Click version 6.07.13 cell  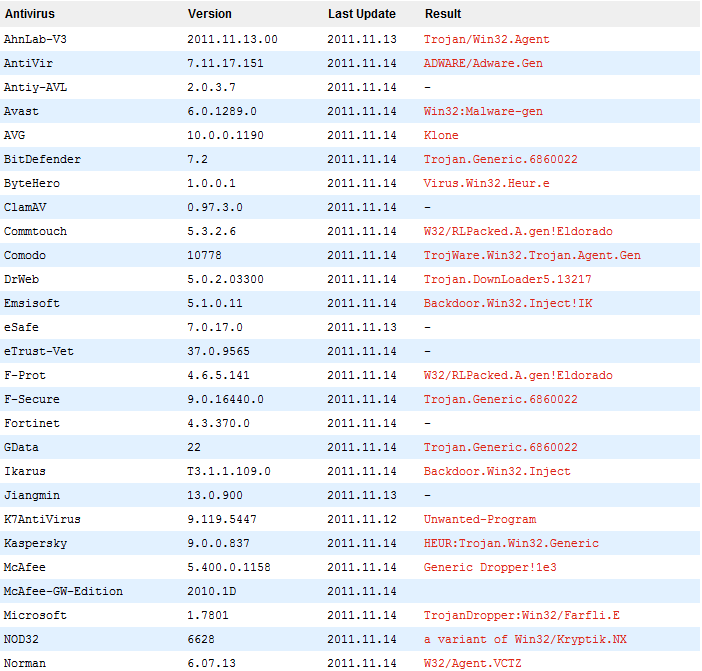pyautogui.click(x=211, y=663)
